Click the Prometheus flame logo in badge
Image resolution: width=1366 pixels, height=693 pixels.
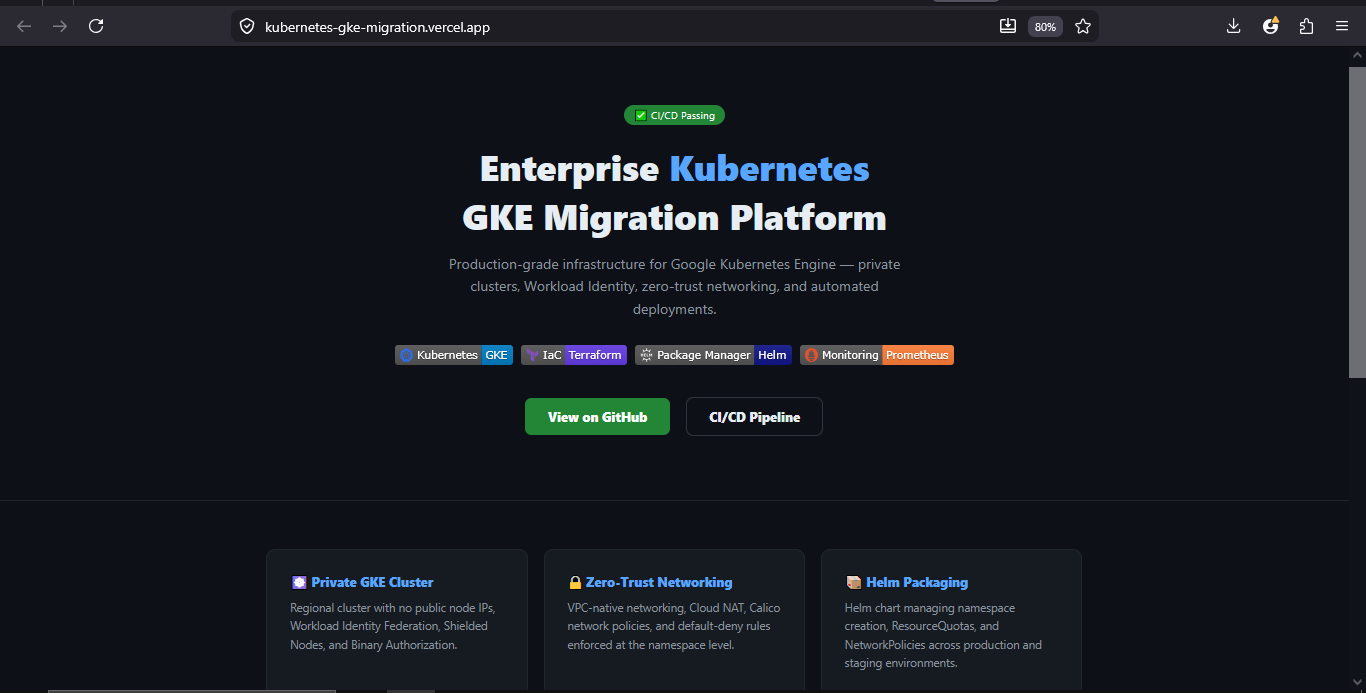(x=811, y=355)
